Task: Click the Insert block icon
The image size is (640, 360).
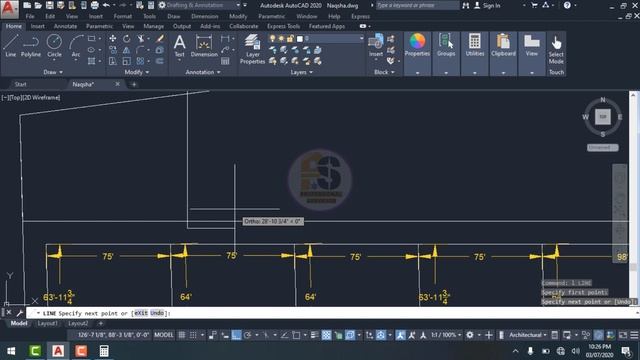Action: coord(376,45)
